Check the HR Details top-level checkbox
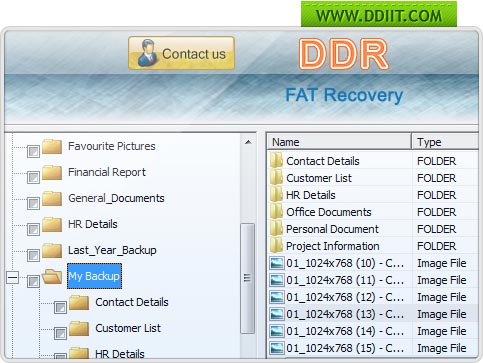This screenshot has width=483, height=363. coord(33,229)
